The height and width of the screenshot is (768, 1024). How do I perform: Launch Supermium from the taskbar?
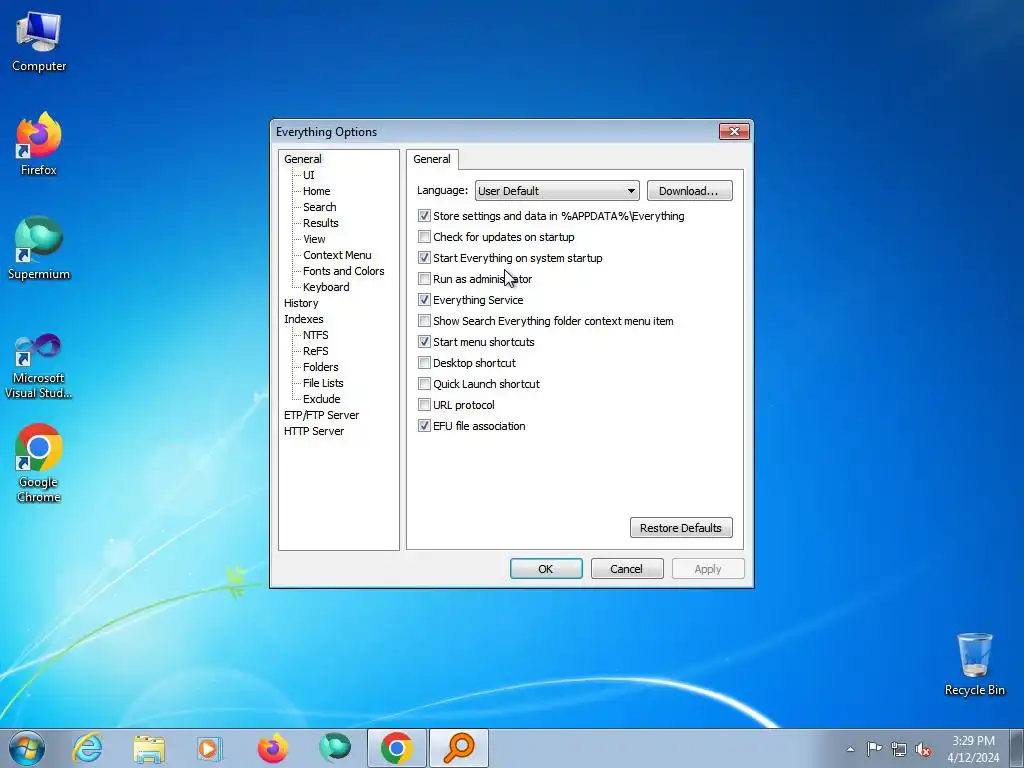(x=334, y=748)
